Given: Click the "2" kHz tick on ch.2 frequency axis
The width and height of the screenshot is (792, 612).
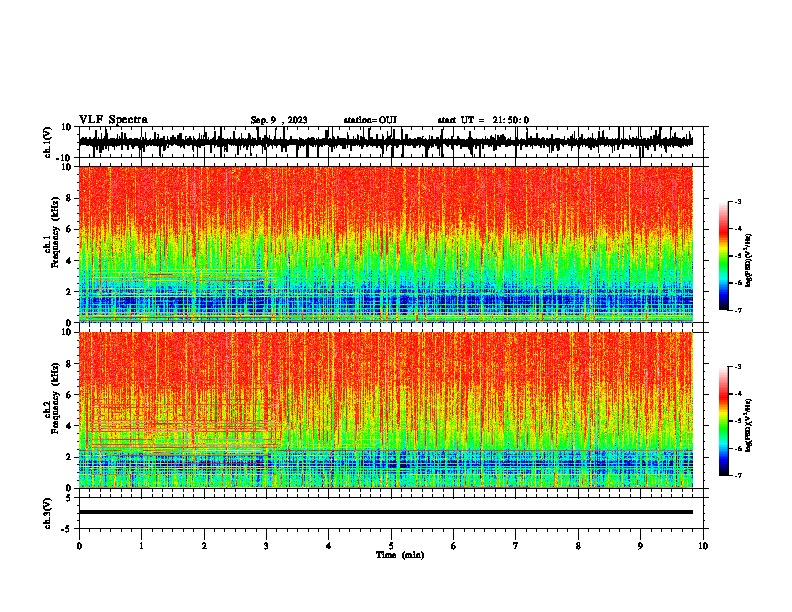Looking at the screenshot, I should [x=69, y=457].
